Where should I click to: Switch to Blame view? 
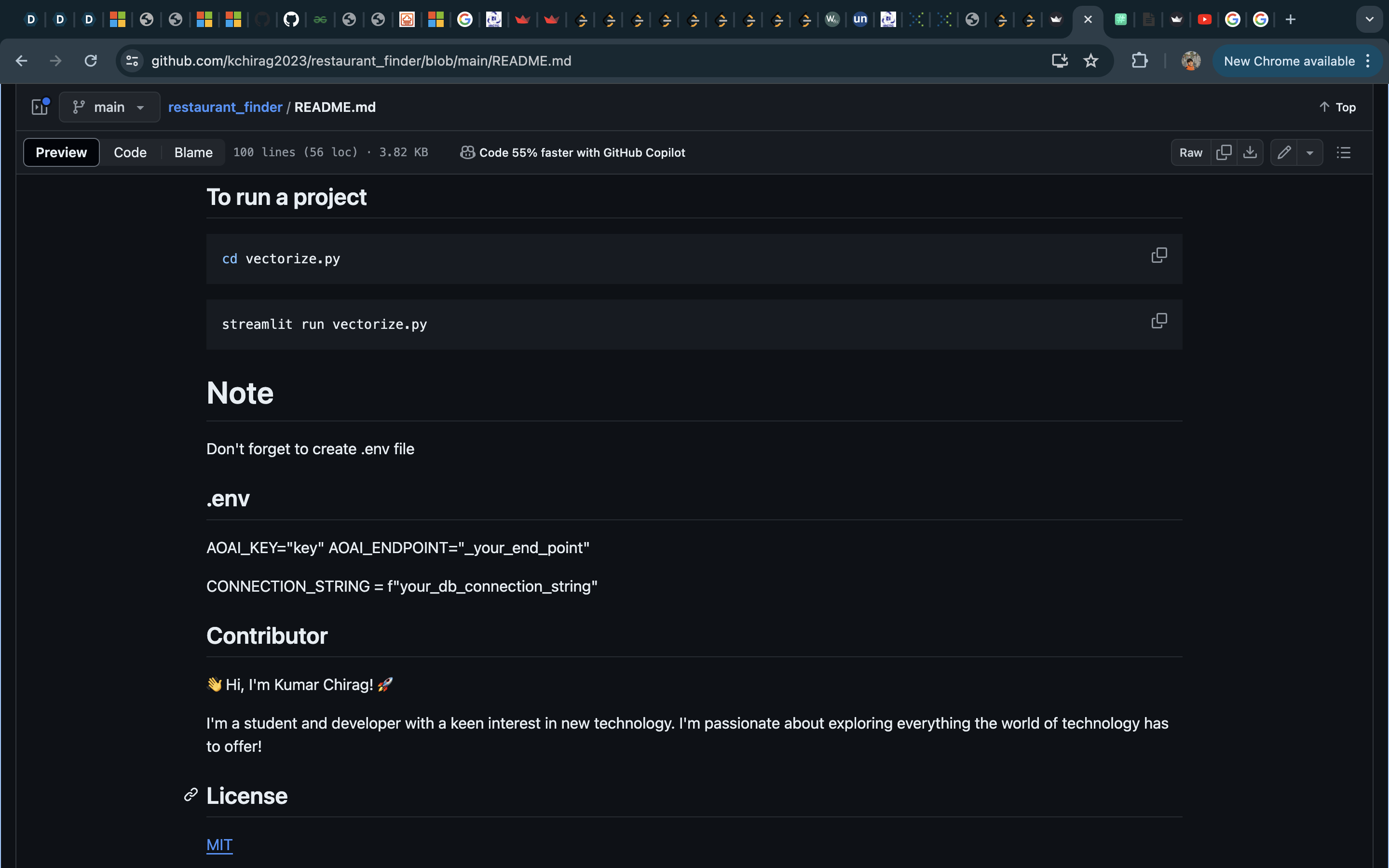pyautogui.click(x=193, y=152)
